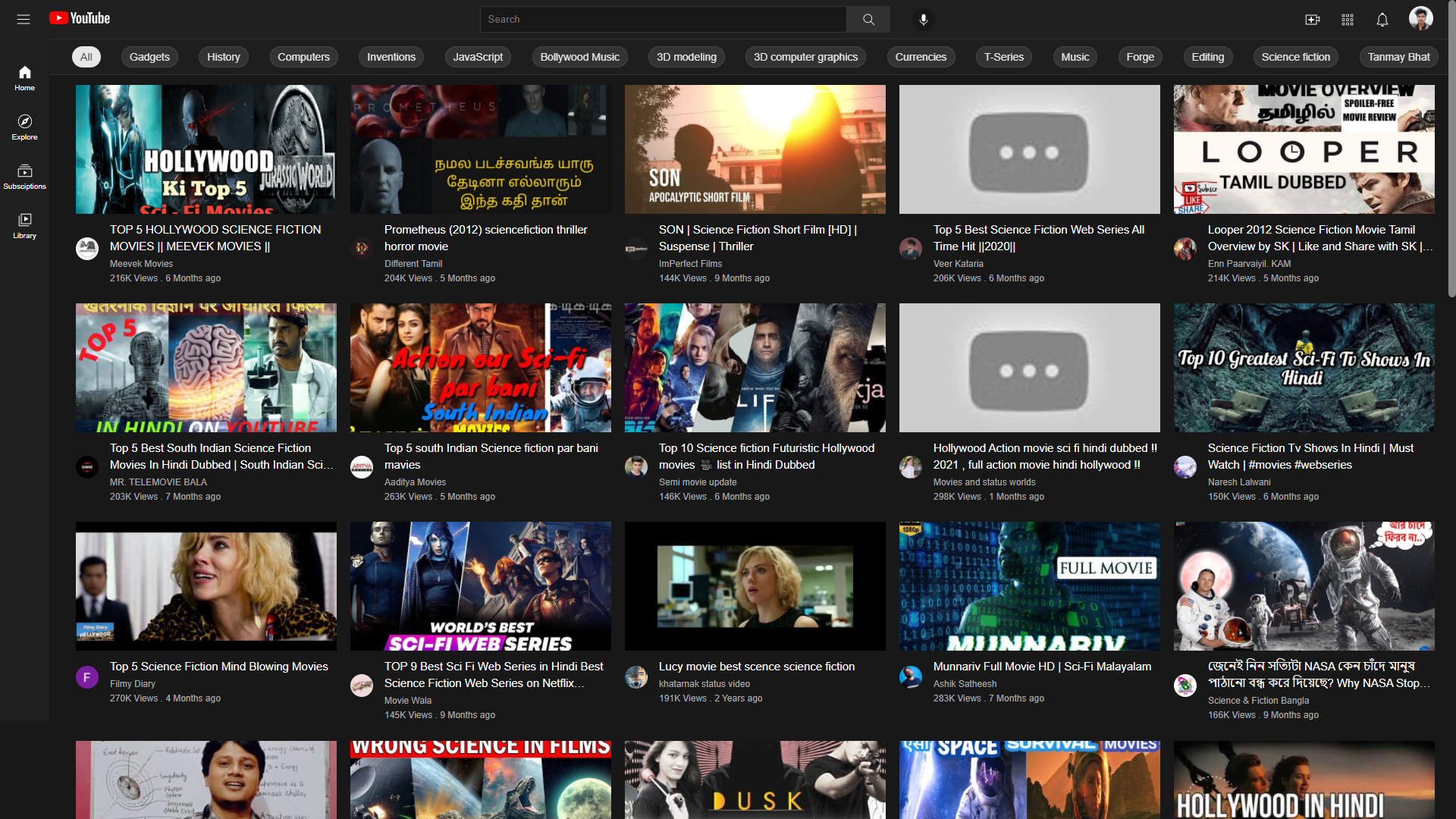
Task: Click the search magnifier button
Action: [868, 20]
